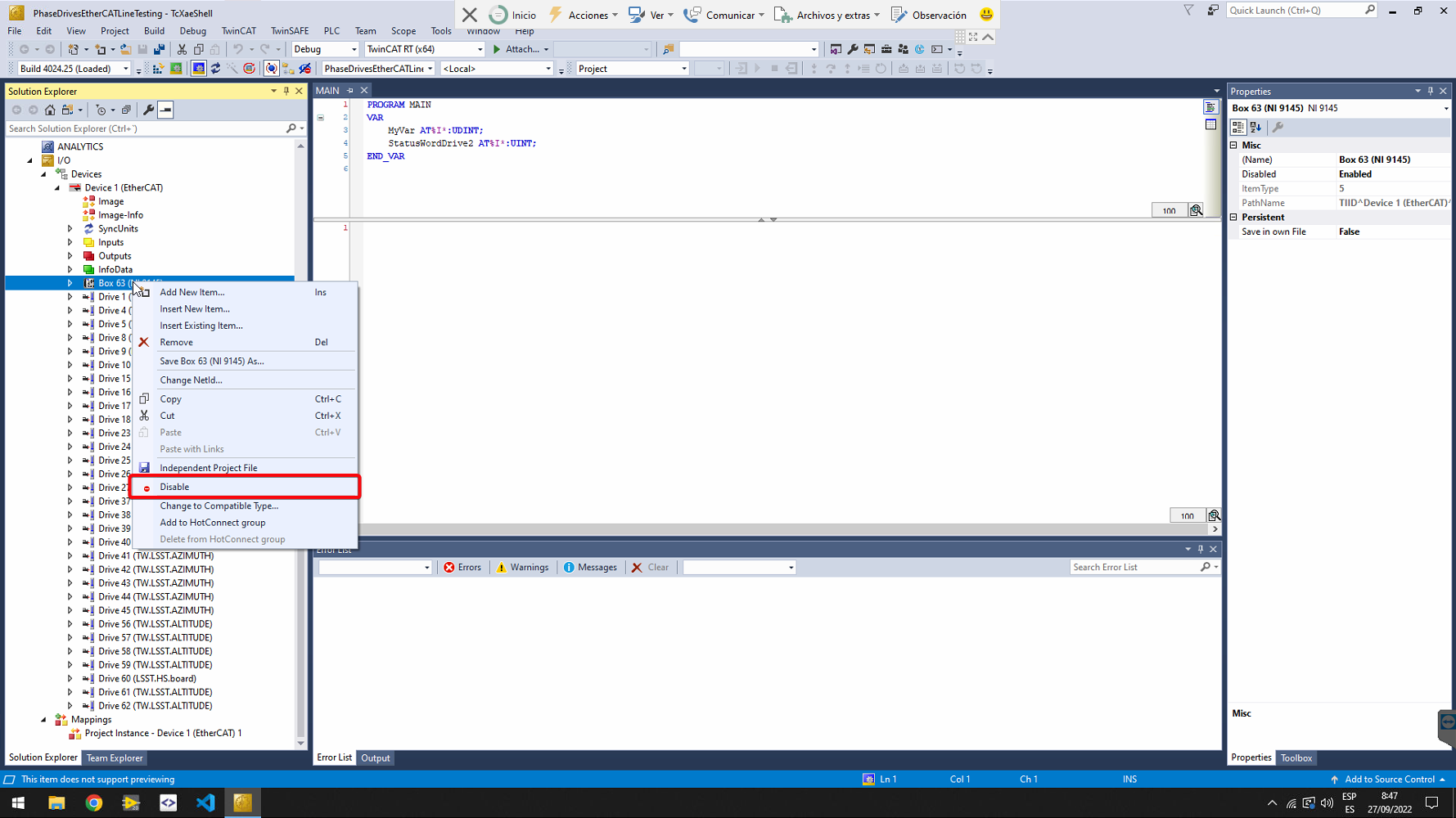Screen dimensions: 1456x818
Task: Click the Home icon in Solution Explorer
Action: (50, 110)
